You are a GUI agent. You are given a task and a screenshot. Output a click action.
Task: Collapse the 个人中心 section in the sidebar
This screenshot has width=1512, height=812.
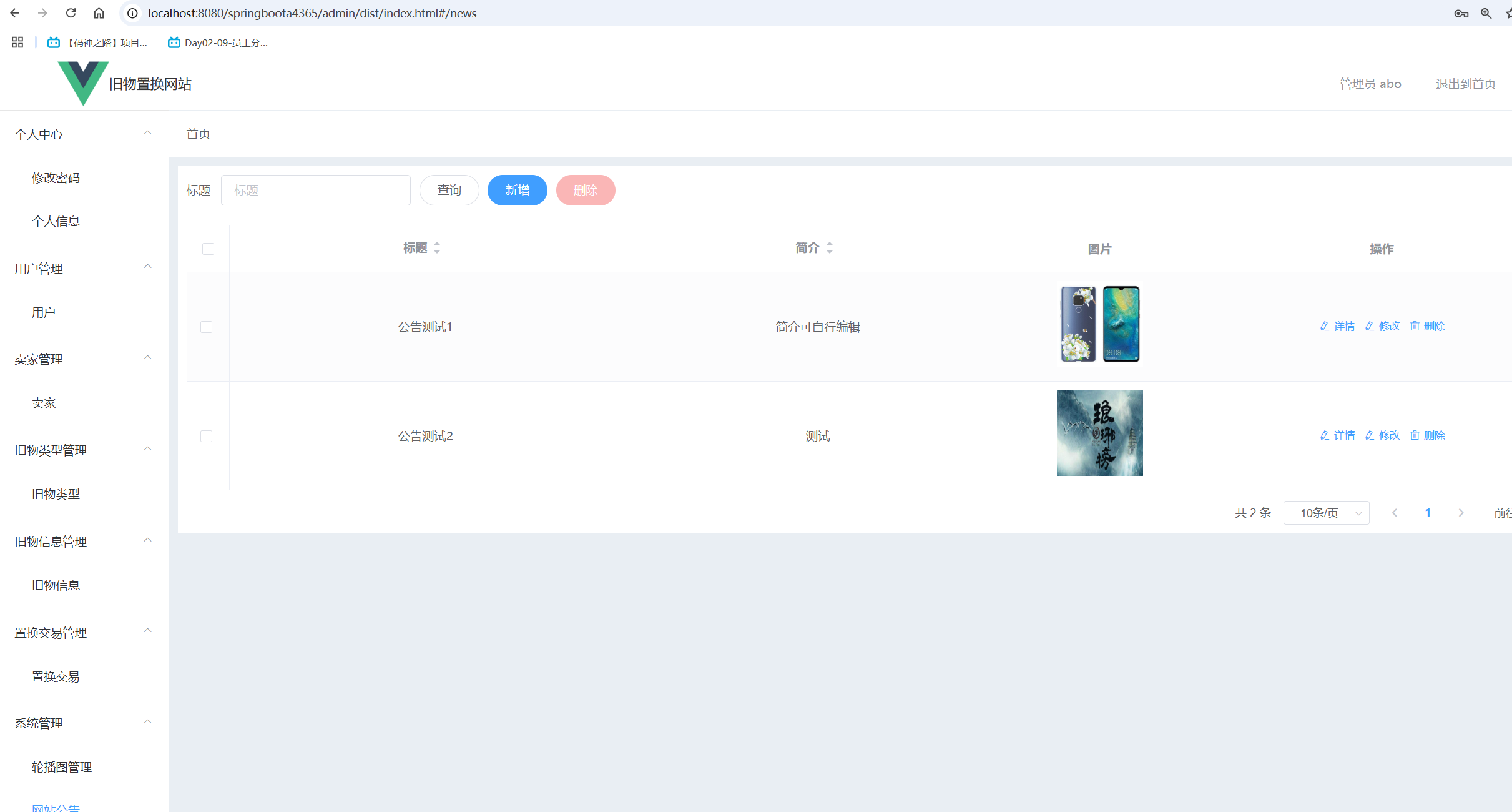pos(148,132)
